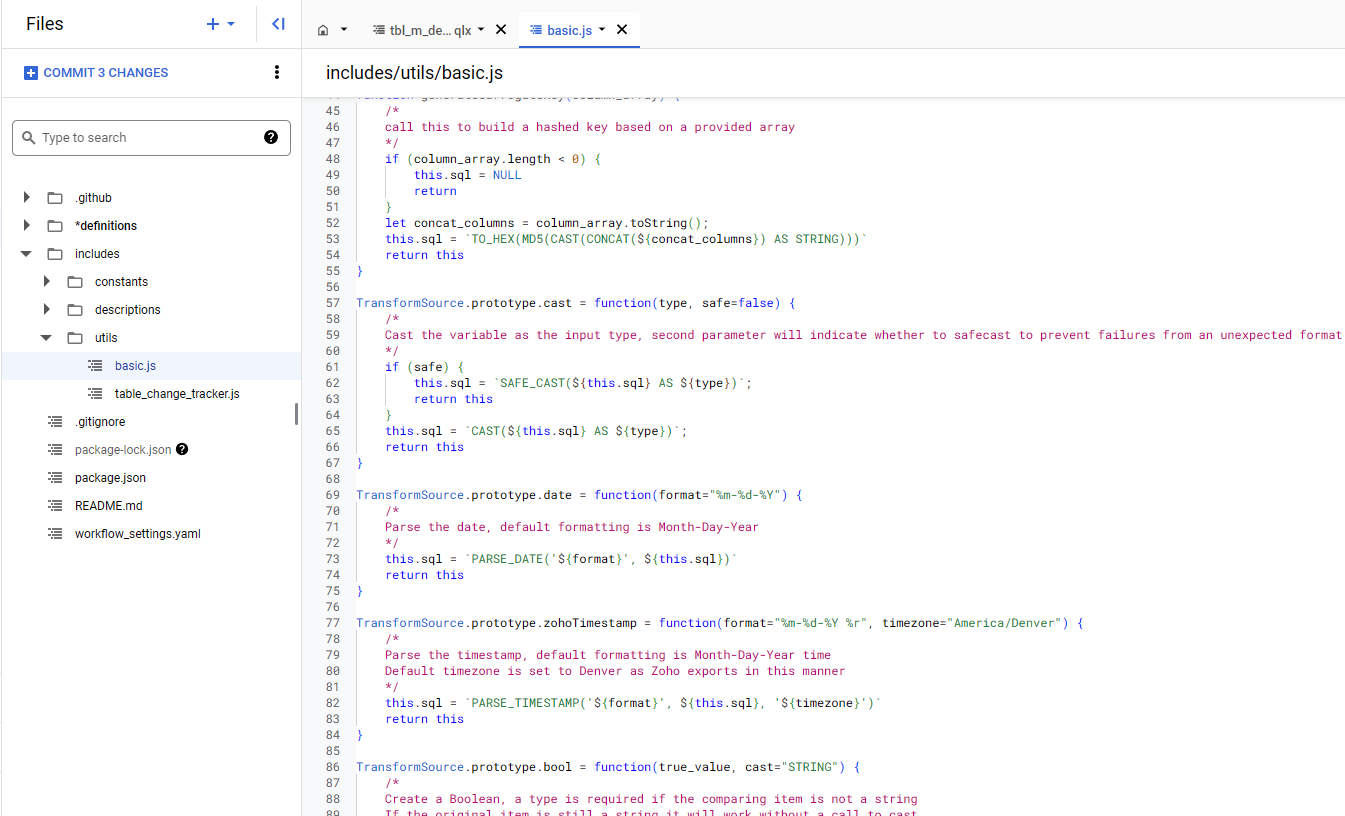Click the Files panel title
This screenshot has width=1345, height=816.
tap(45, 24)
